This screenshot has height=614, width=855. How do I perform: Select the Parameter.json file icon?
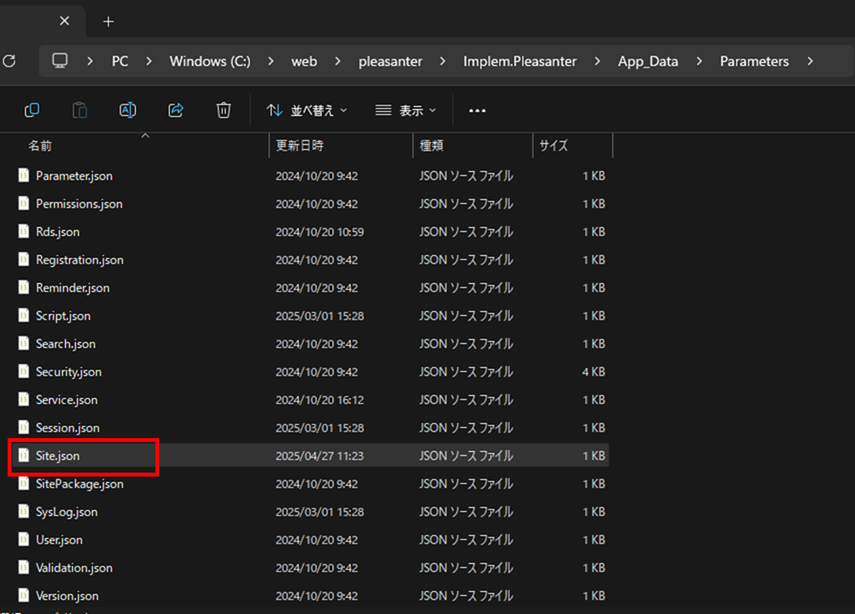pyautogui.click(x=23, y=175)
